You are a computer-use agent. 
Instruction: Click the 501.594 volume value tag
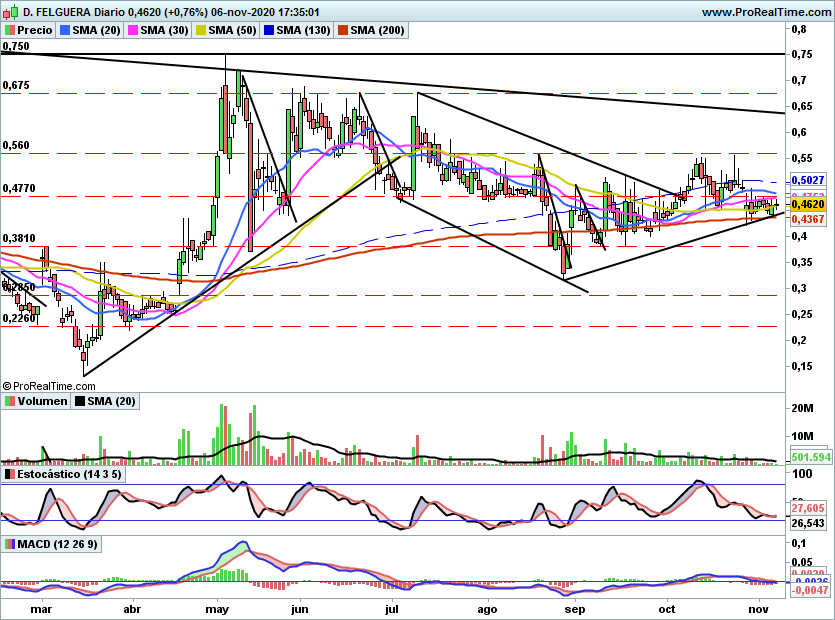pos(811,457)
